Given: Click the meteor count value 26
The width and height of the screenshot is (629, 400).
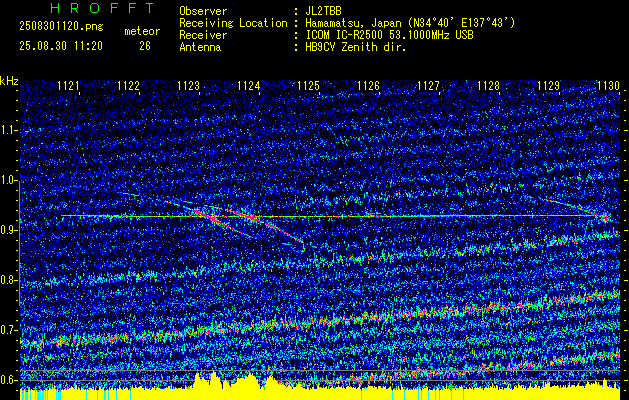Looking at the screenshot, I should [145, 46].
